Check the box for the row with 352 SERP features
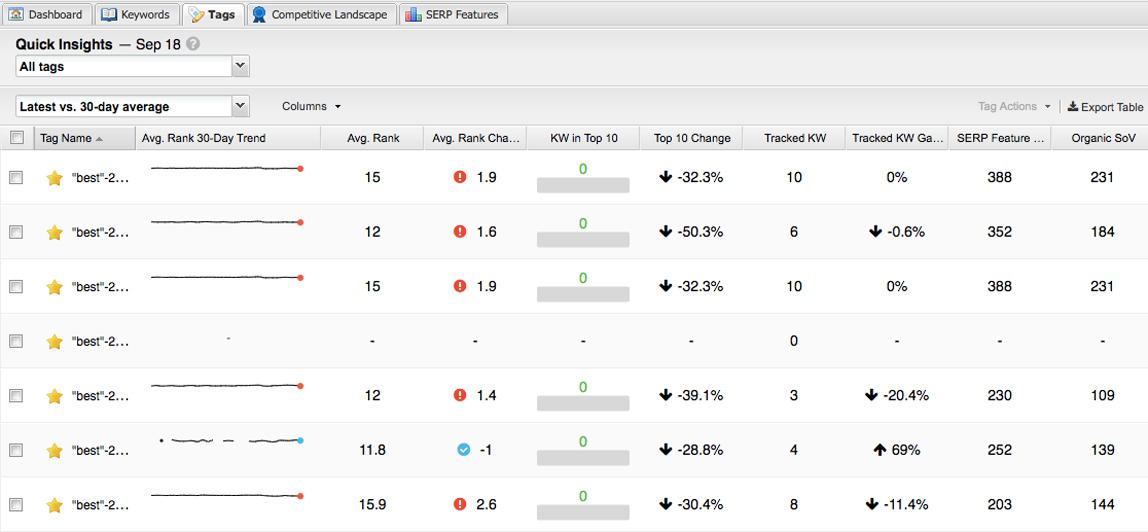1148x532 pixels. pos(16,232)
